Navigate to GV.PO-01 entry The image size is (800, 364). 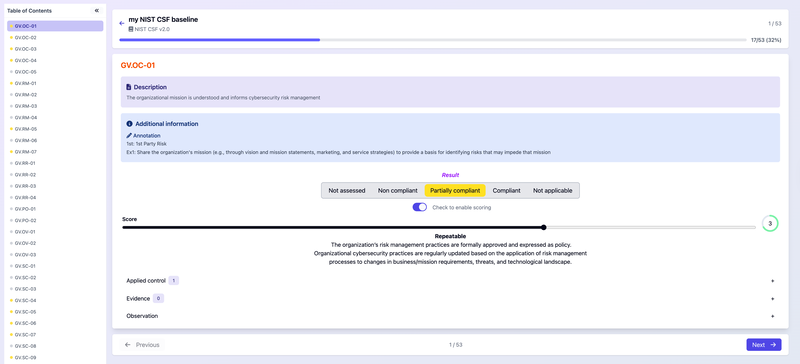(26, 209)
